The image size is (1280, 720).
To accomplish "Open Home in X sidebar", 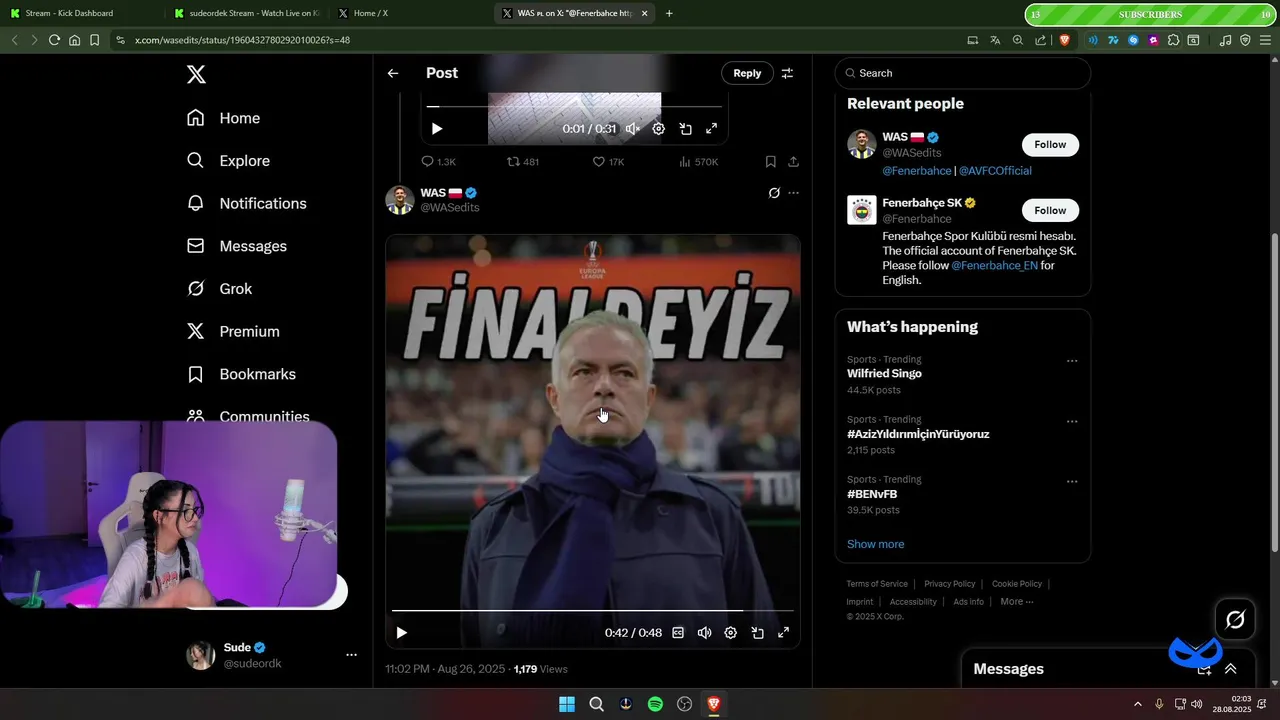I will 223,118.
